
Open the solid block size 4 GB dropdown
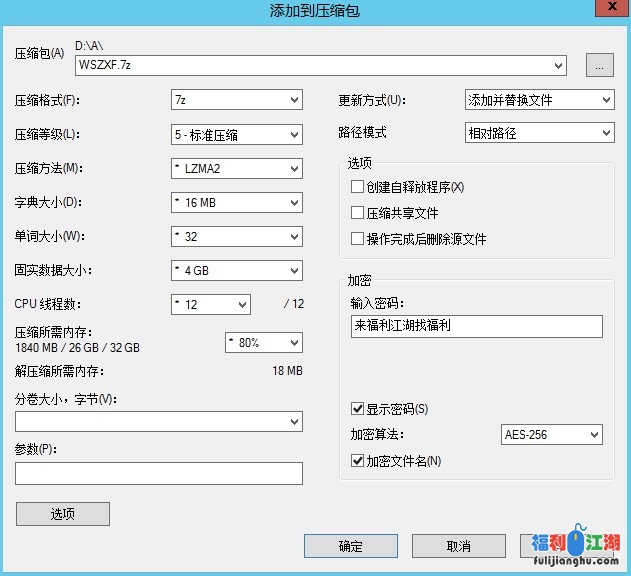[236, 270]
